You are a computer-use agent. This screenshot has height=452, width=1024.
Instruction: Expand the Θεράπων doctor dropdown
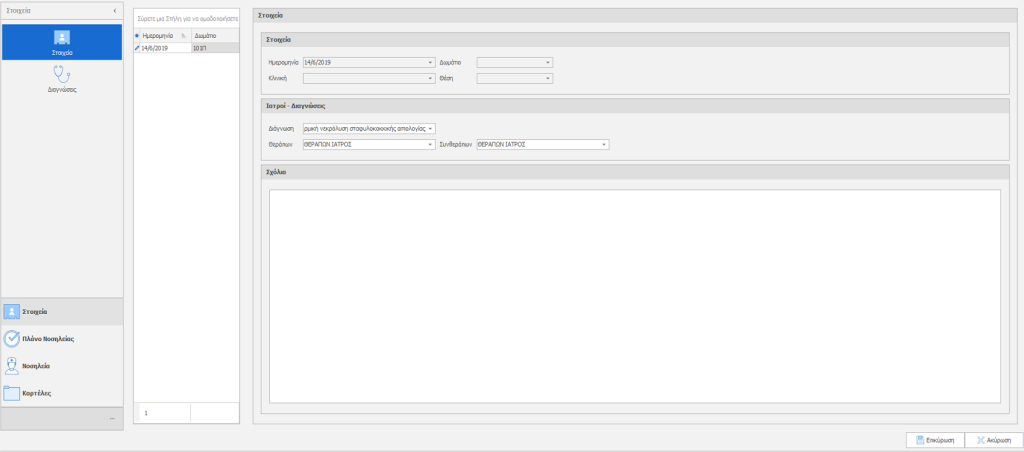[x=429, y=143]
